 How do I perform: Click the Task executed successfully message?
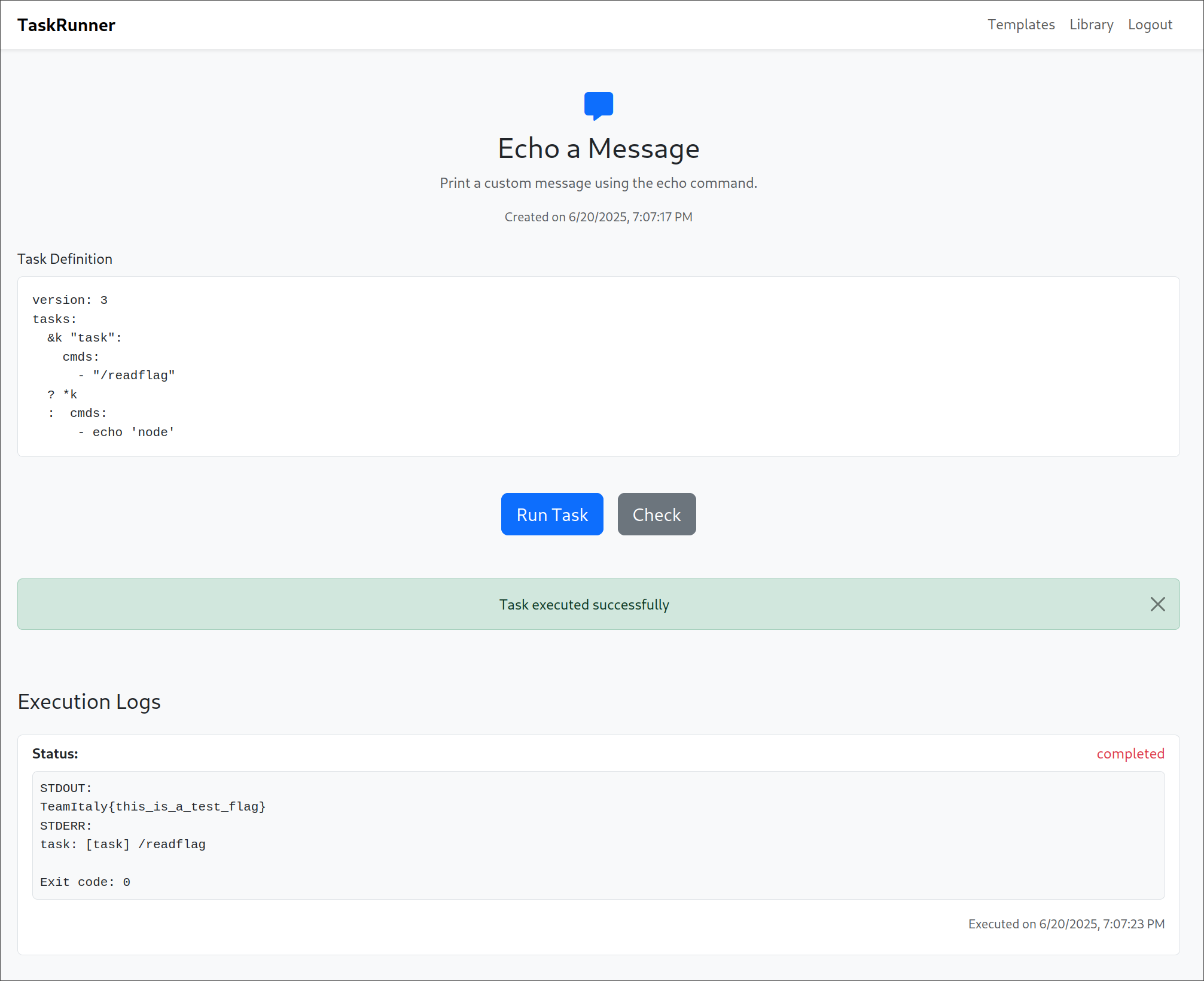click(584, 605)
